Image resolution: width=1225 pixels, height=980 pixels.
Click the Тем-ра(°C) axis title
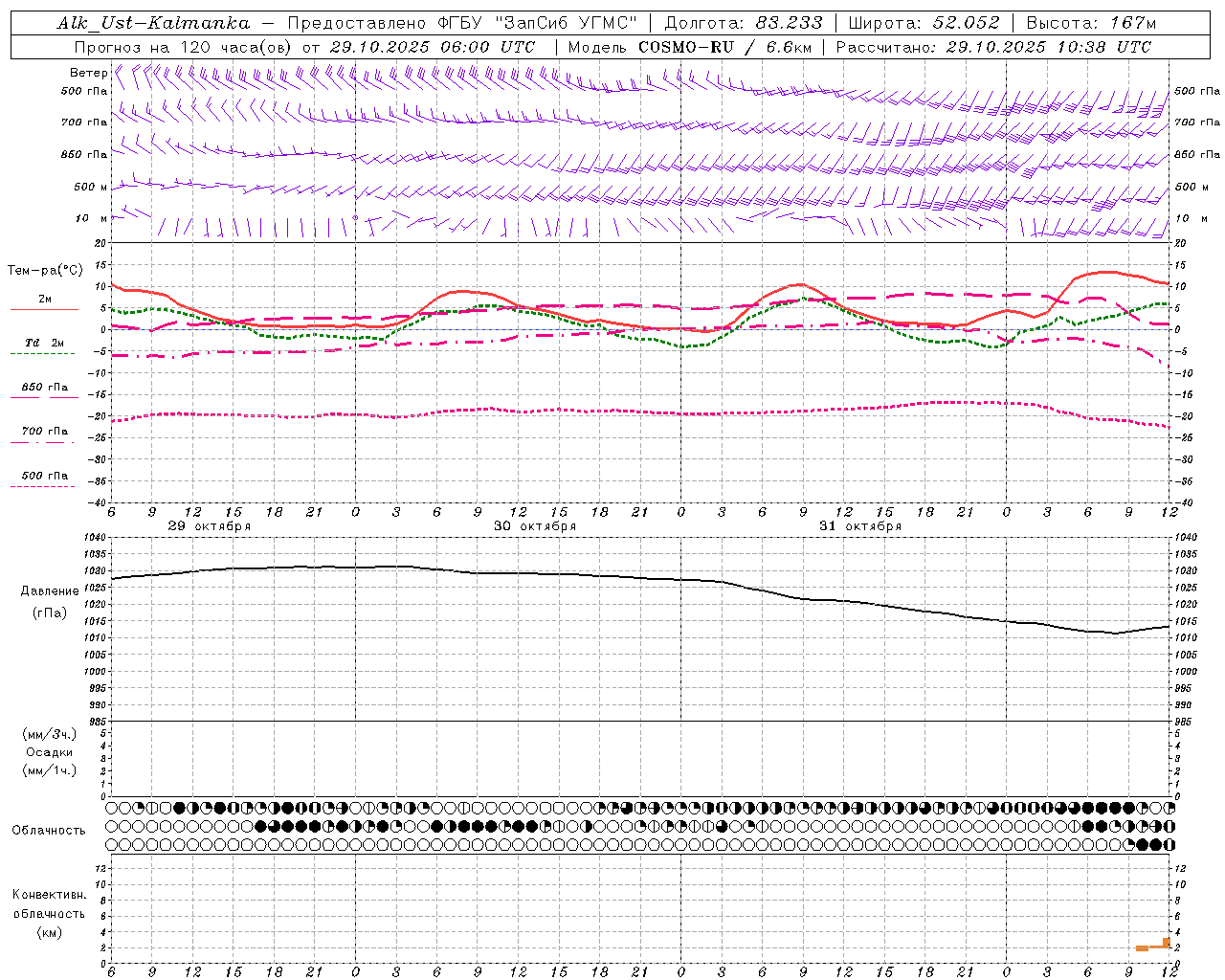point(45,271)
